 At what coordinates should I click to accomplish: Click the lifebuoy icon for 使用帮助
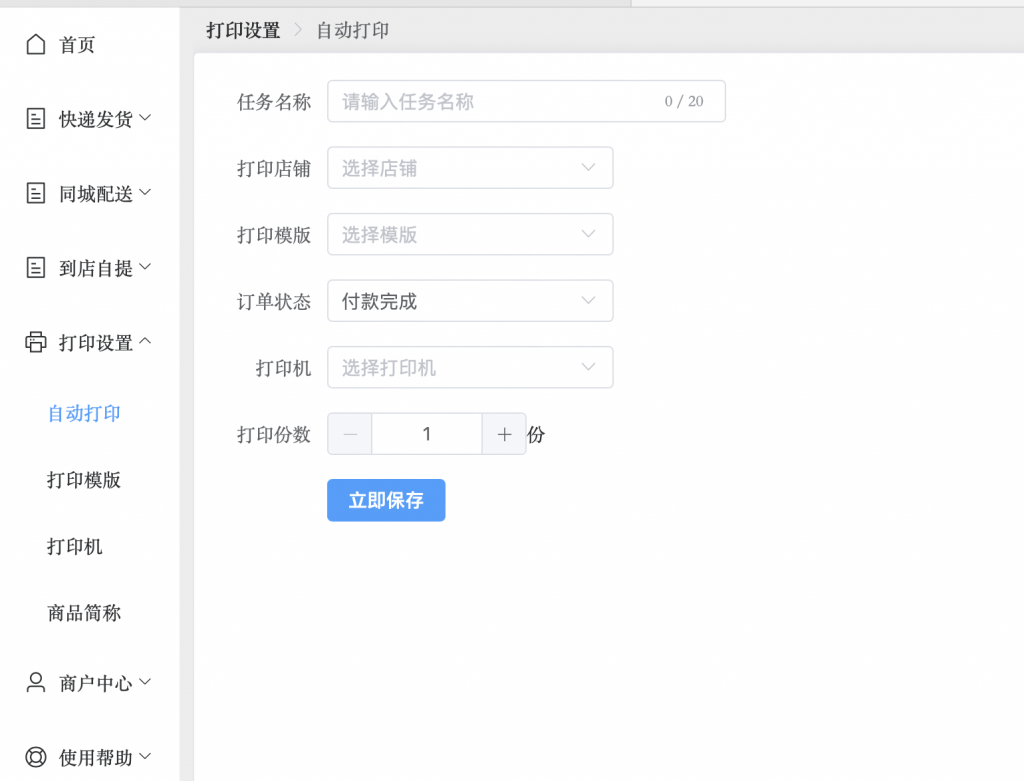[36, 757]
